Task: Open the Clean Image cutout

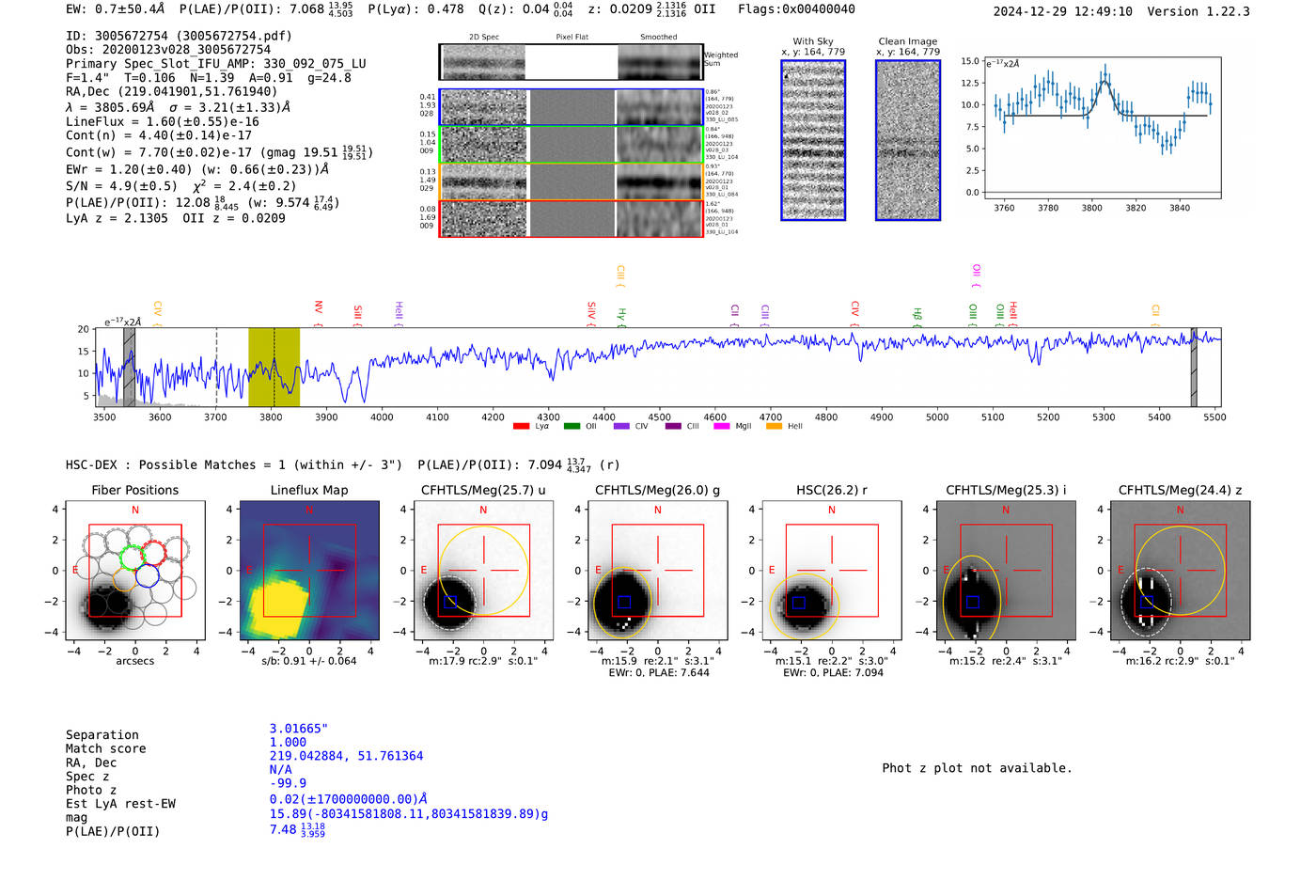Action: click(908, 140)
